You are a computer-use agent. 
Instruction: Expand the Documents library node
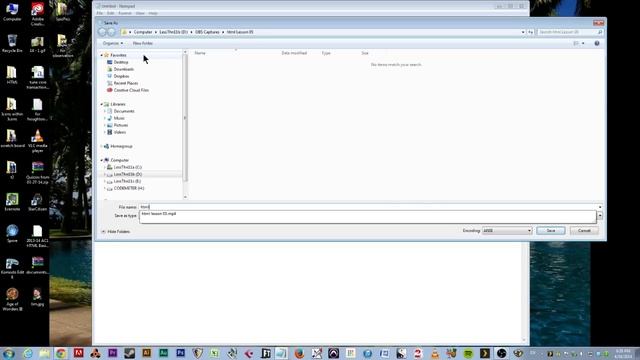105,111
